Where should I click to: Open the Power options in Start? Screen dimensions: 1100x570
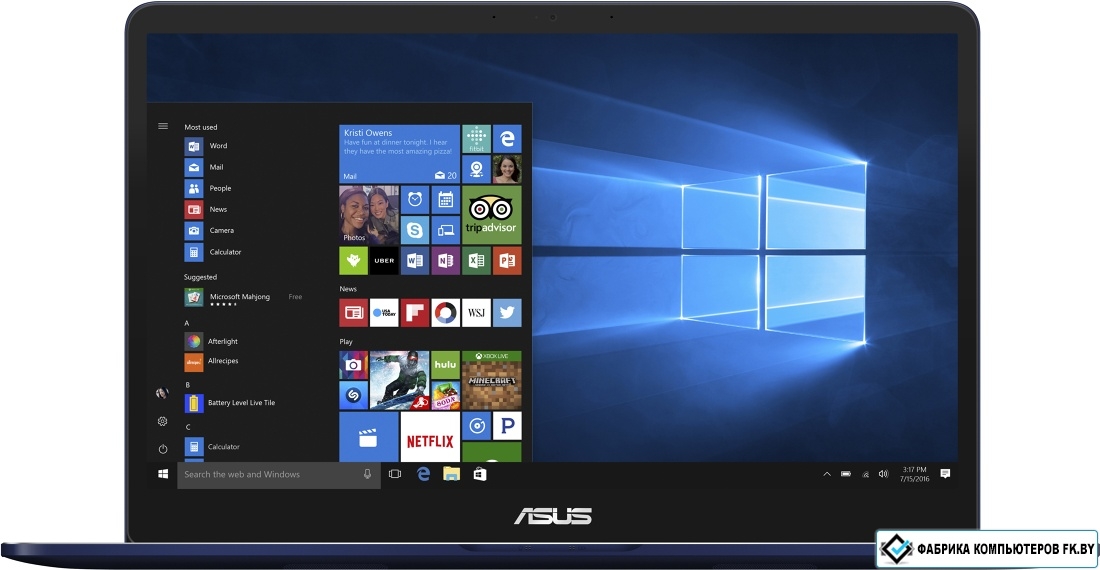(162, 449)
